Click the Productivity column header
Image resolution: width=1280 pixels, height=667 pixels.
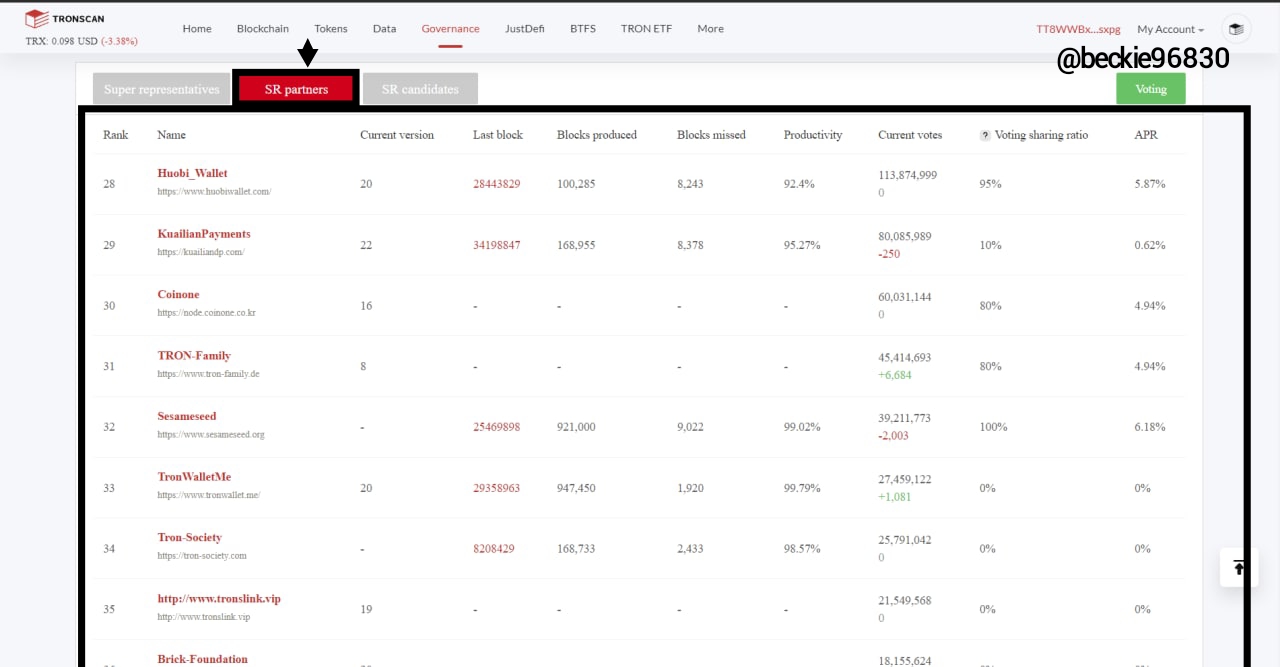813,135
